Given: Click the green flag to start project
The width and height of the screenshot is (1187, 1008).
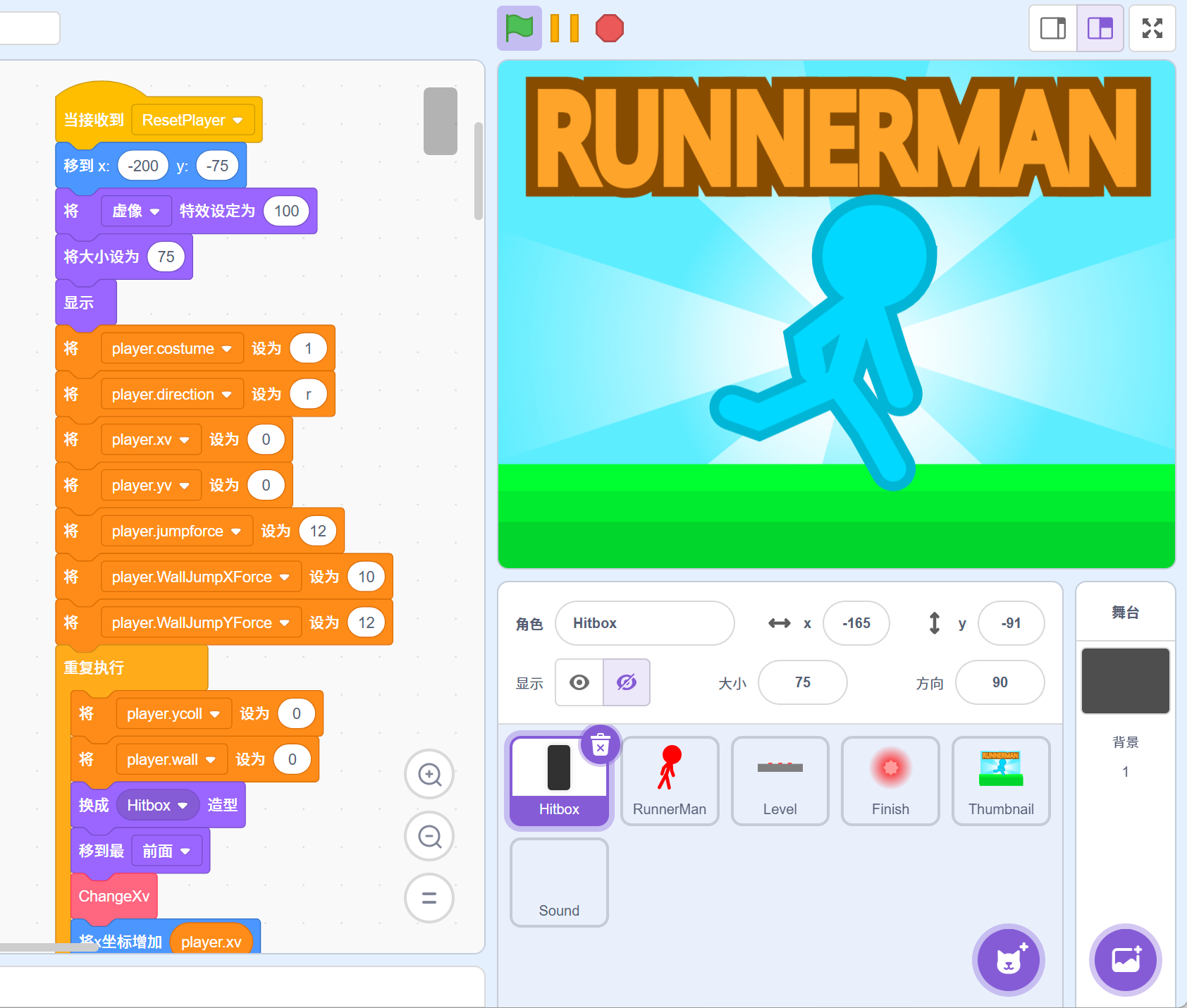Looking at the screenshot, I should click(519, 28).
